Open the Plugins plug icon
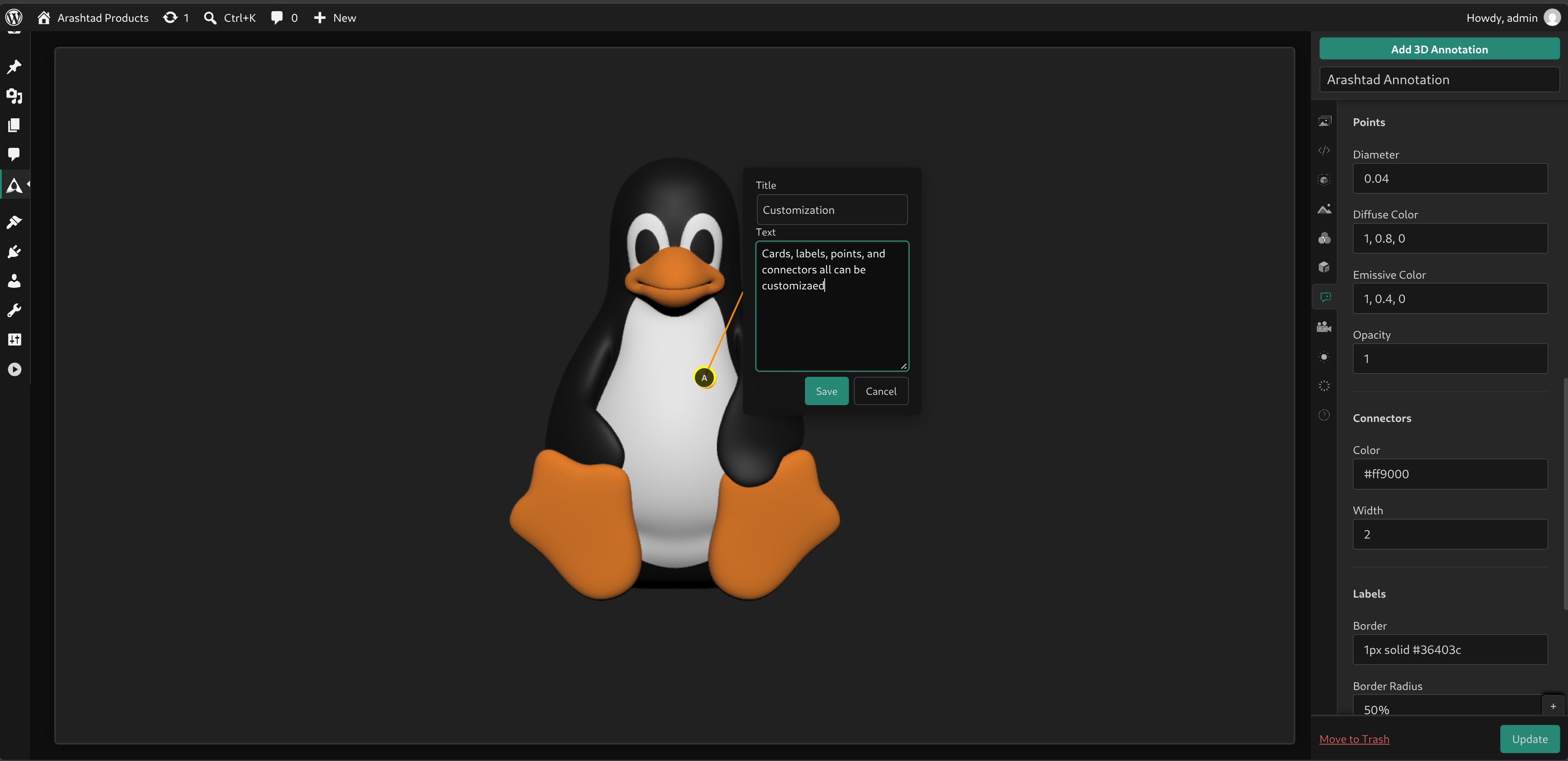The width and height of the screenshot is (1568, 761). click(x=14, y=251)
